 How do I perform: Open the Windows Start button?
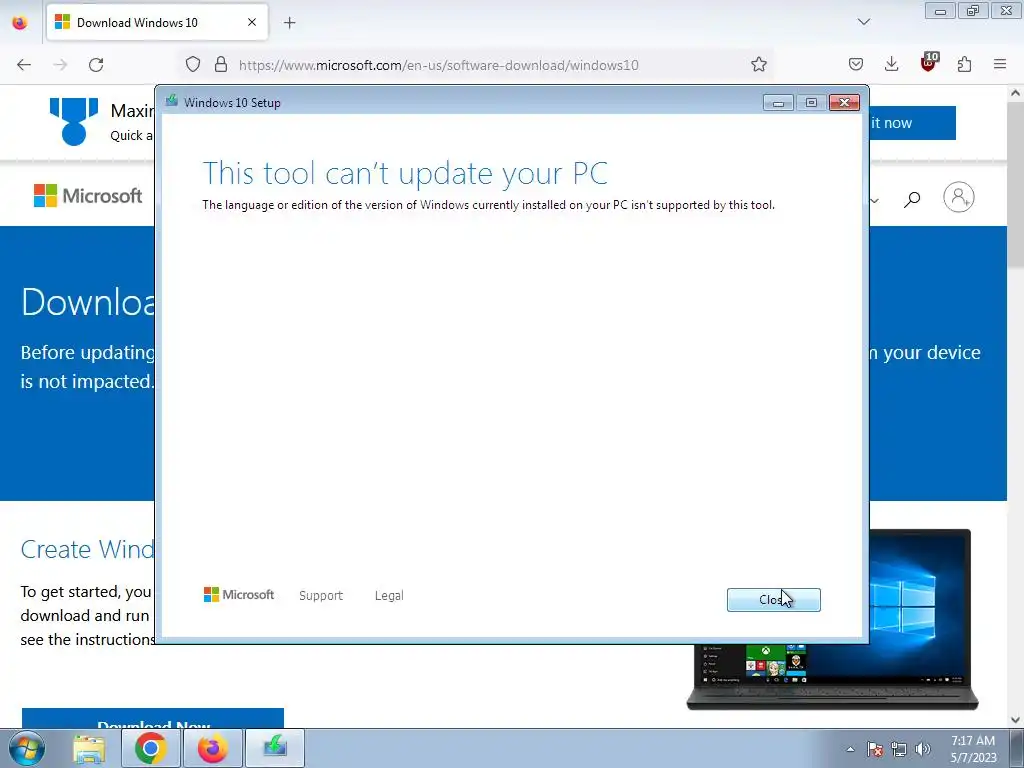tap(27, 748)
